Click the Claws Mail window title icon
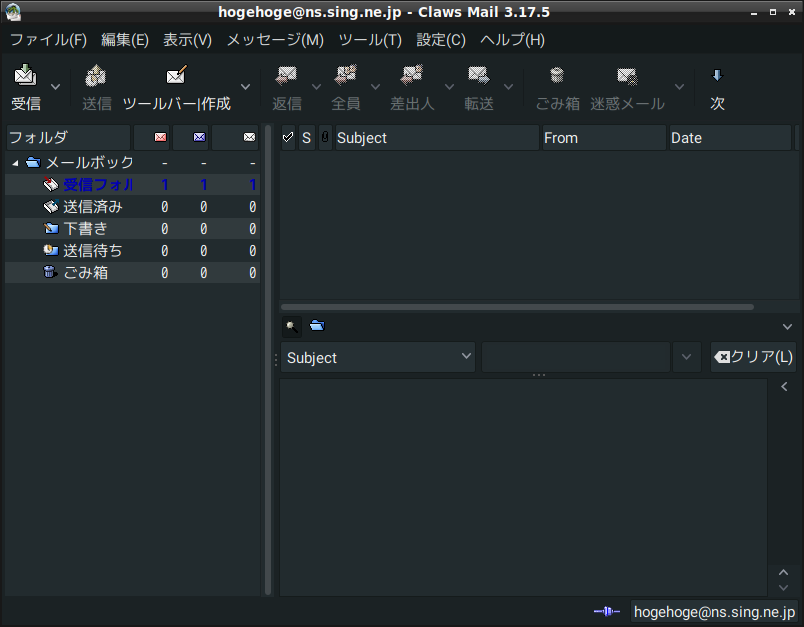The width and height of the screenshot is (804, 627). coord(13,12)
